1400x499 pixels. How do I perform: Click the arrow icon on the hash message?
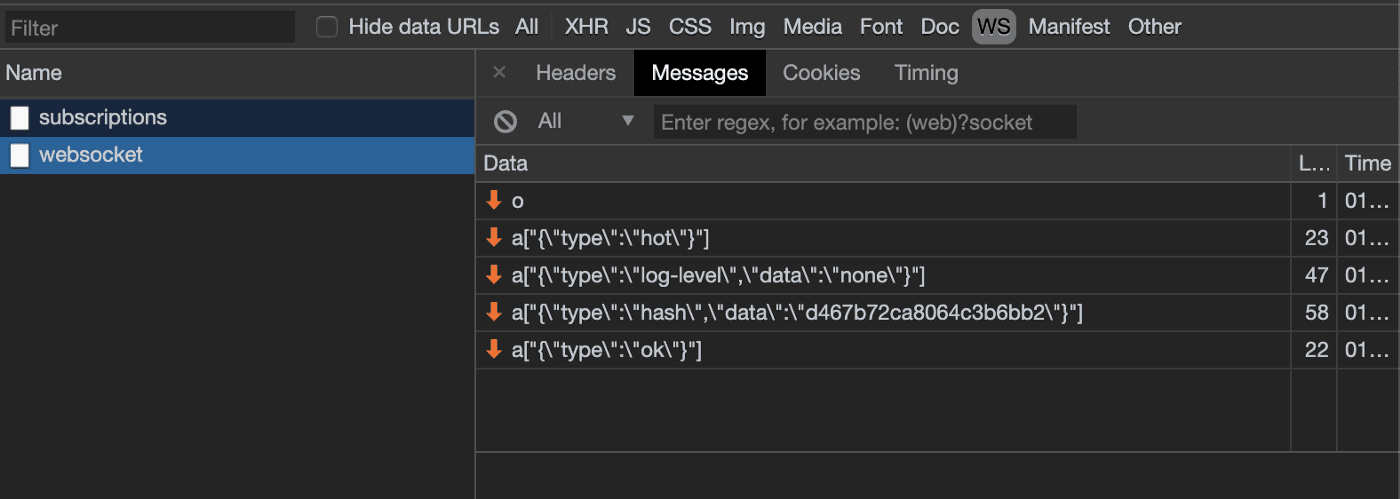coord(493,313)
